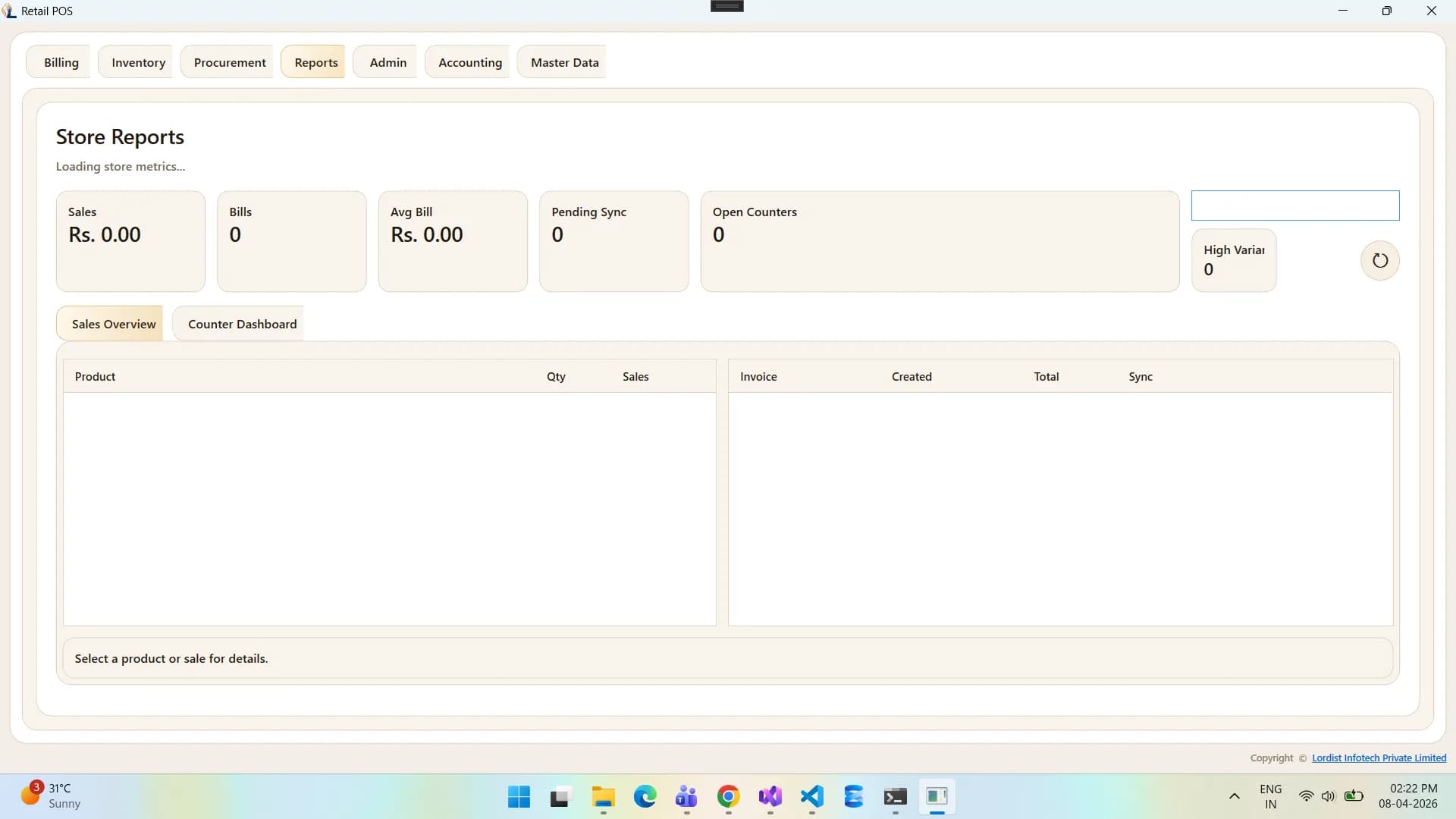The height and width of the screenshot is (819, 1456).
Task: Click the 'Loading store metrics...' status text
Action: point(121,167)
